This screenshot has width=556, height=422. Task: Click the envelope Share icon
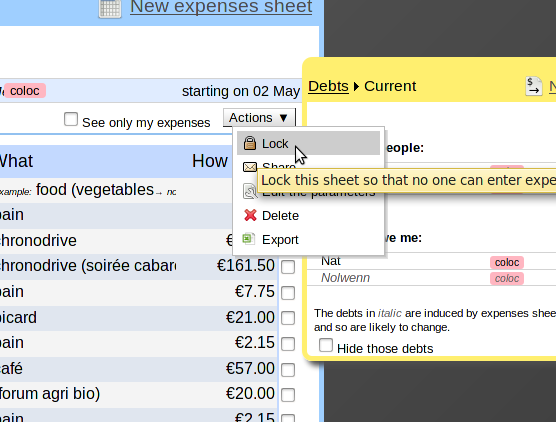click(250, 167)
